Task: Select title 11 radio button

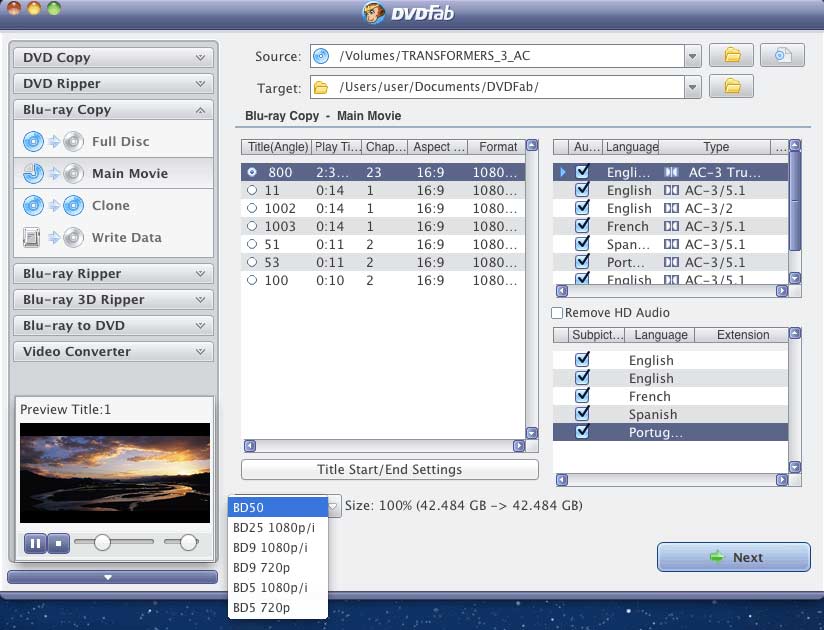Action: tap(252, 190)
